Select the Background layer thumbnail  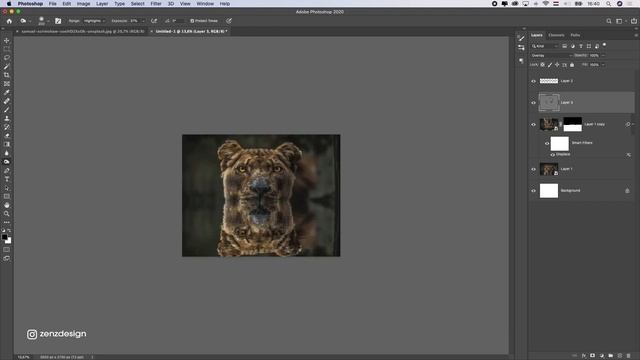(549, 191)
